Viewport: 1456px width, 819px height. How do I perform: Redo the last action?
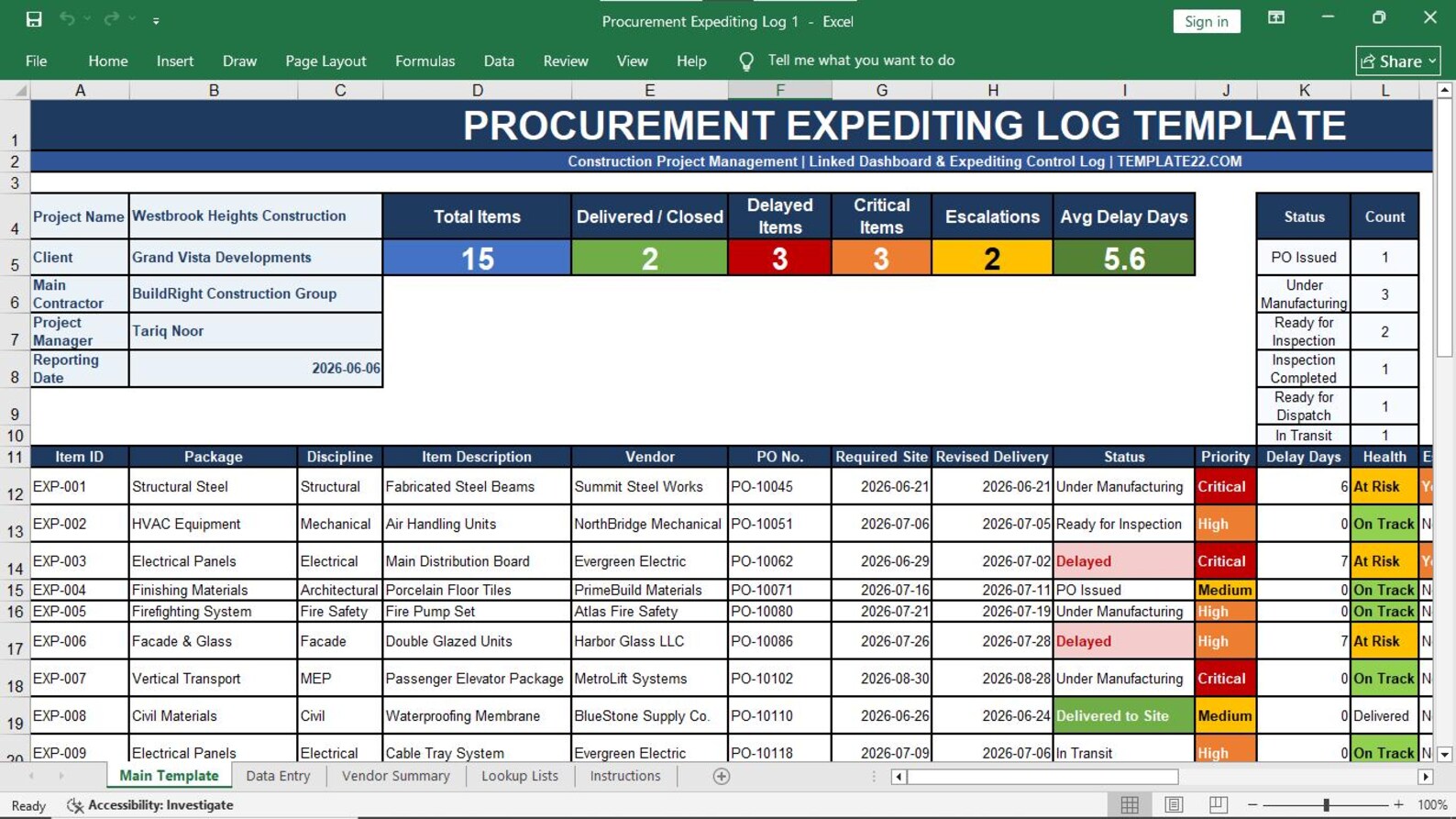[x=111, y=19]
